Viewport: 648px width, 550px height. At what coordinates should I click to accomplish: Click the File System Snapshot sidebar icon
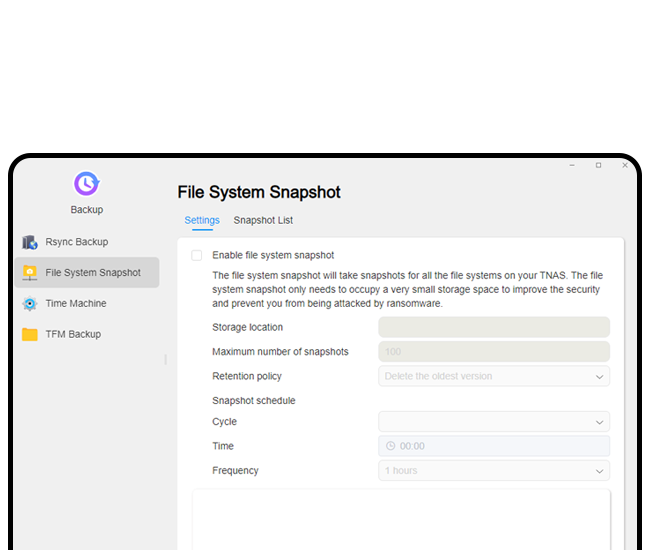tap(29, 273)
